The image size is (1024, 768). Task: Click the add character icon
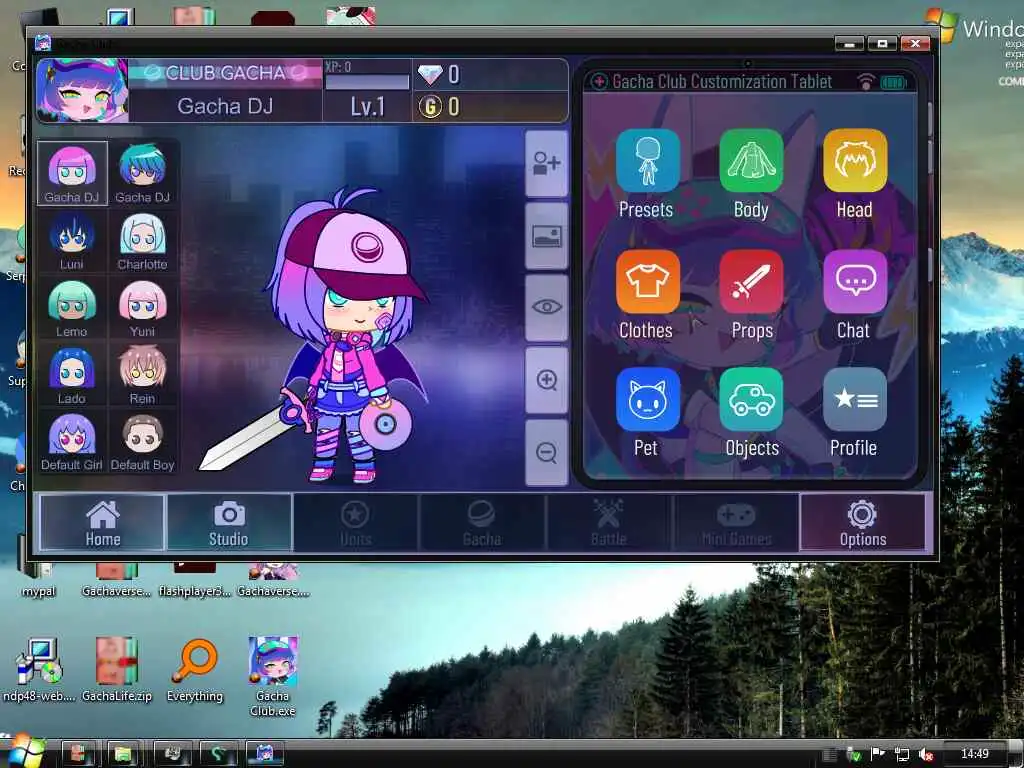coord(547,163)
